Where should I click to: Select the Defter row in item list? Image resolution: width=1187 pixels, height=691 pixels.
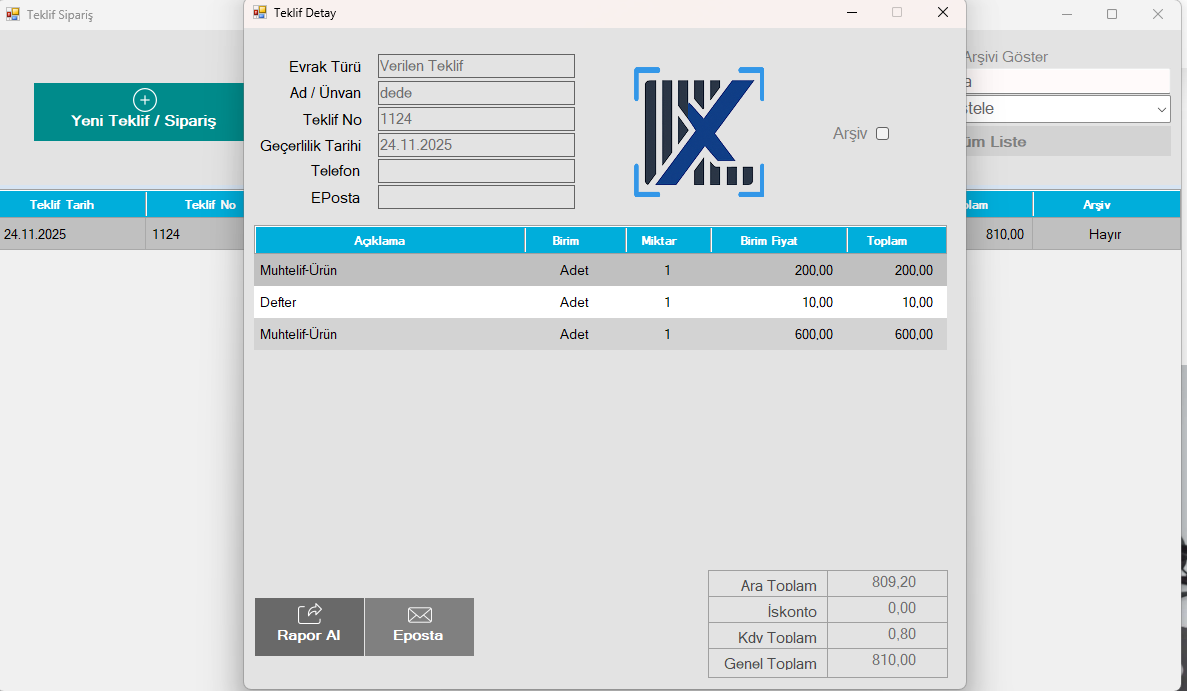coord(600,302)
